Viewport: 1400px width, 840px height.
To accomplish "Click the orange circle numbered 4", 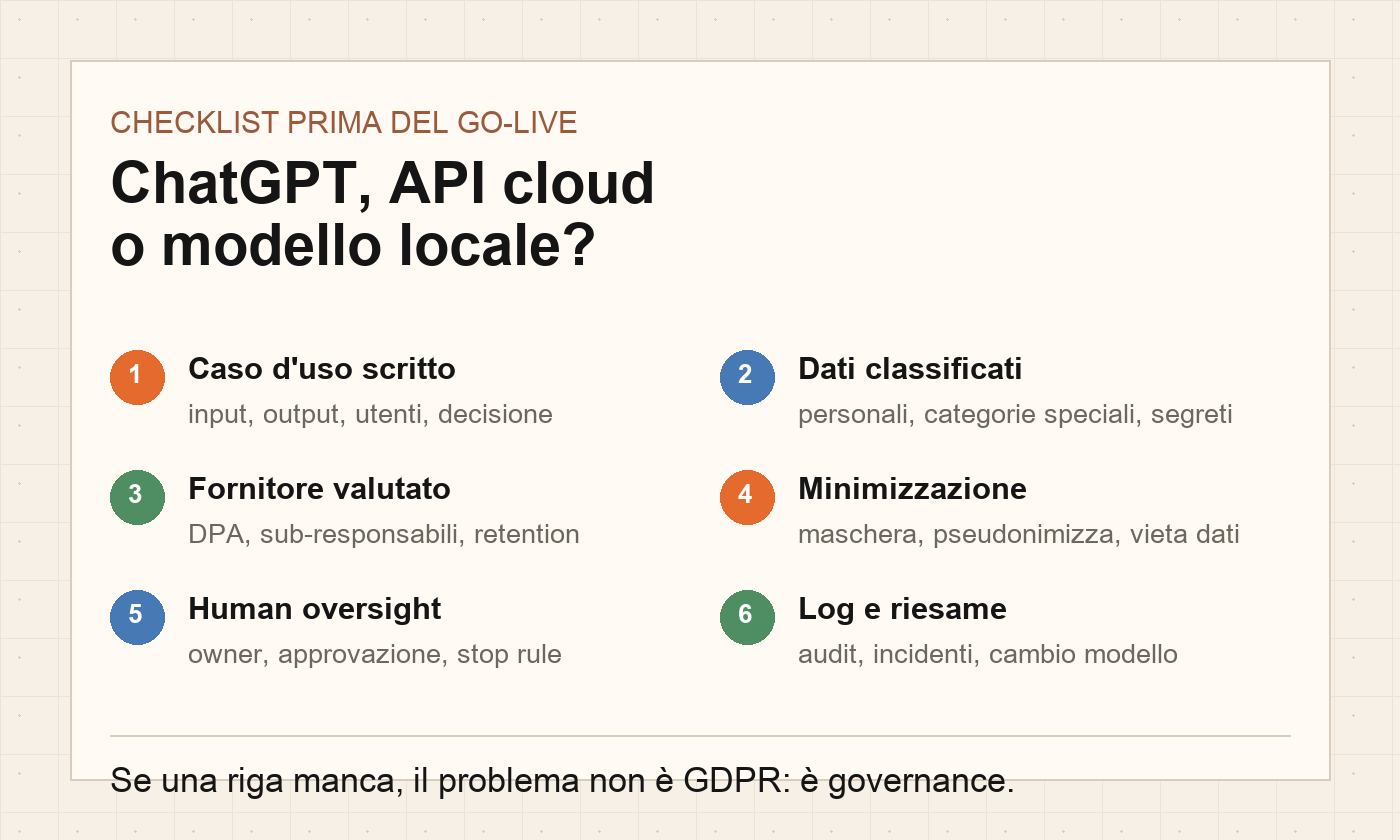I will coord(747,497).
